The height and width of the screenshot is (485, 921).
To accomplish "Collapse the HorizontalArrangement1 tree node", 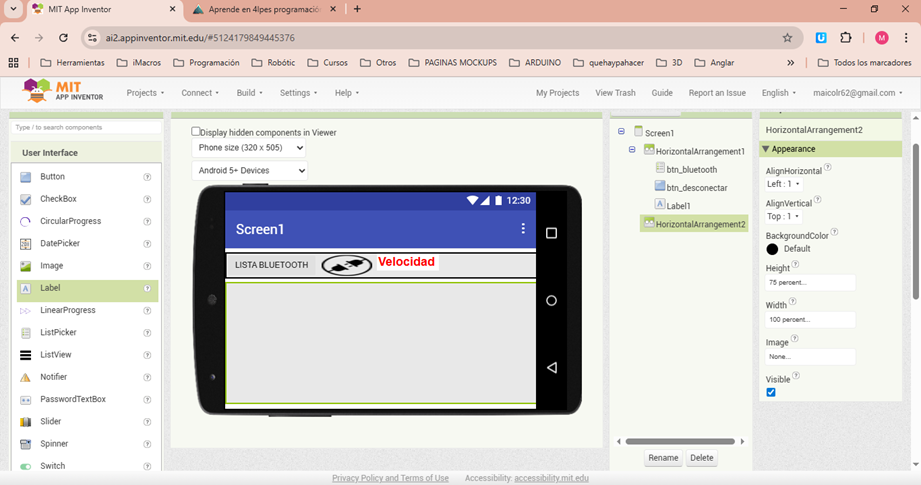I will click(x=632, y=150).
